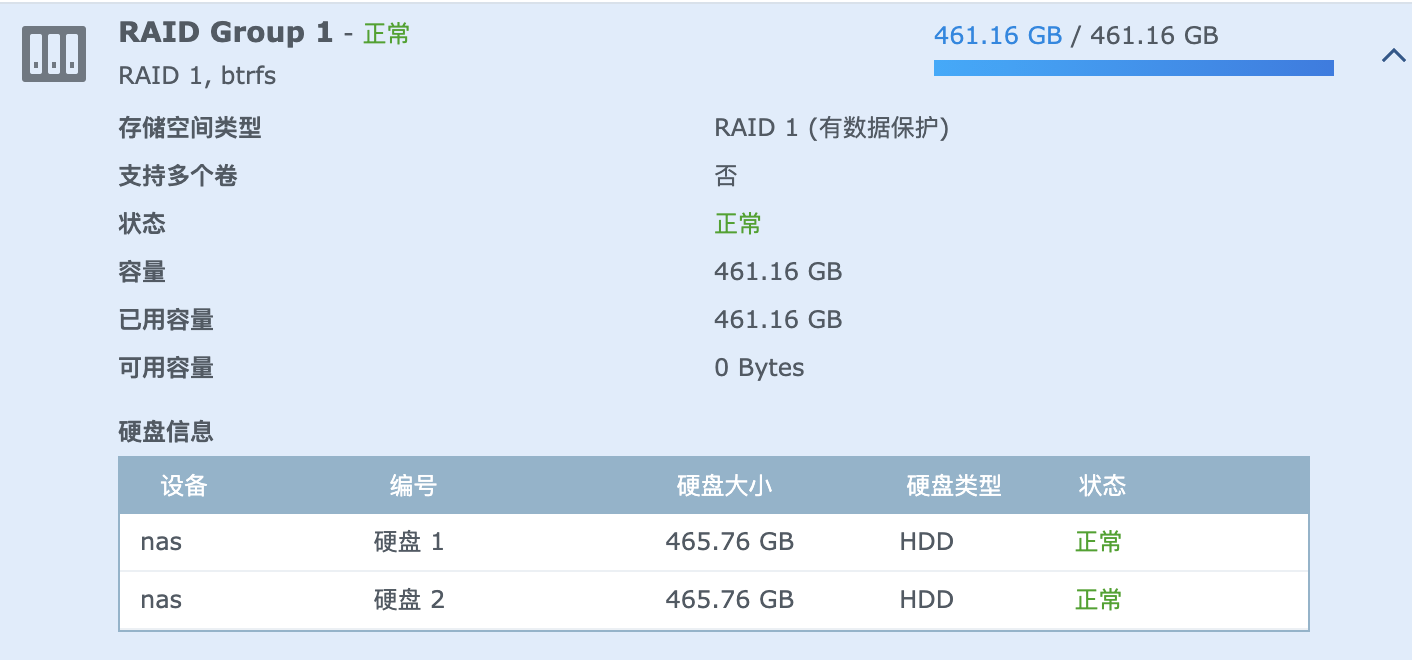Collapse the RAID Group 1 panel

1393,56
